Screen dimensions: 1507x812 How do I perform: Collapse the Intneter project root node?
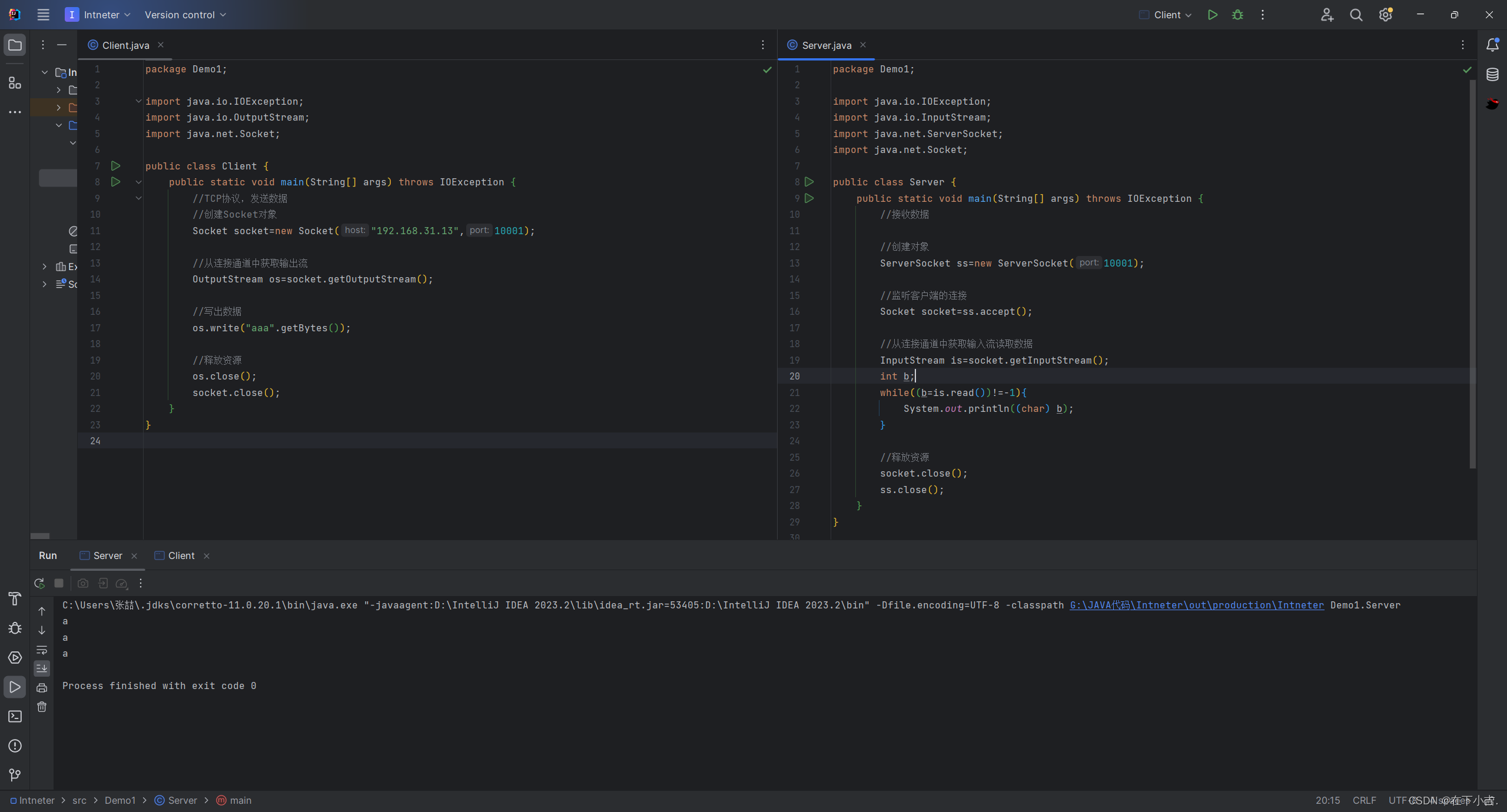pos(45,72)
